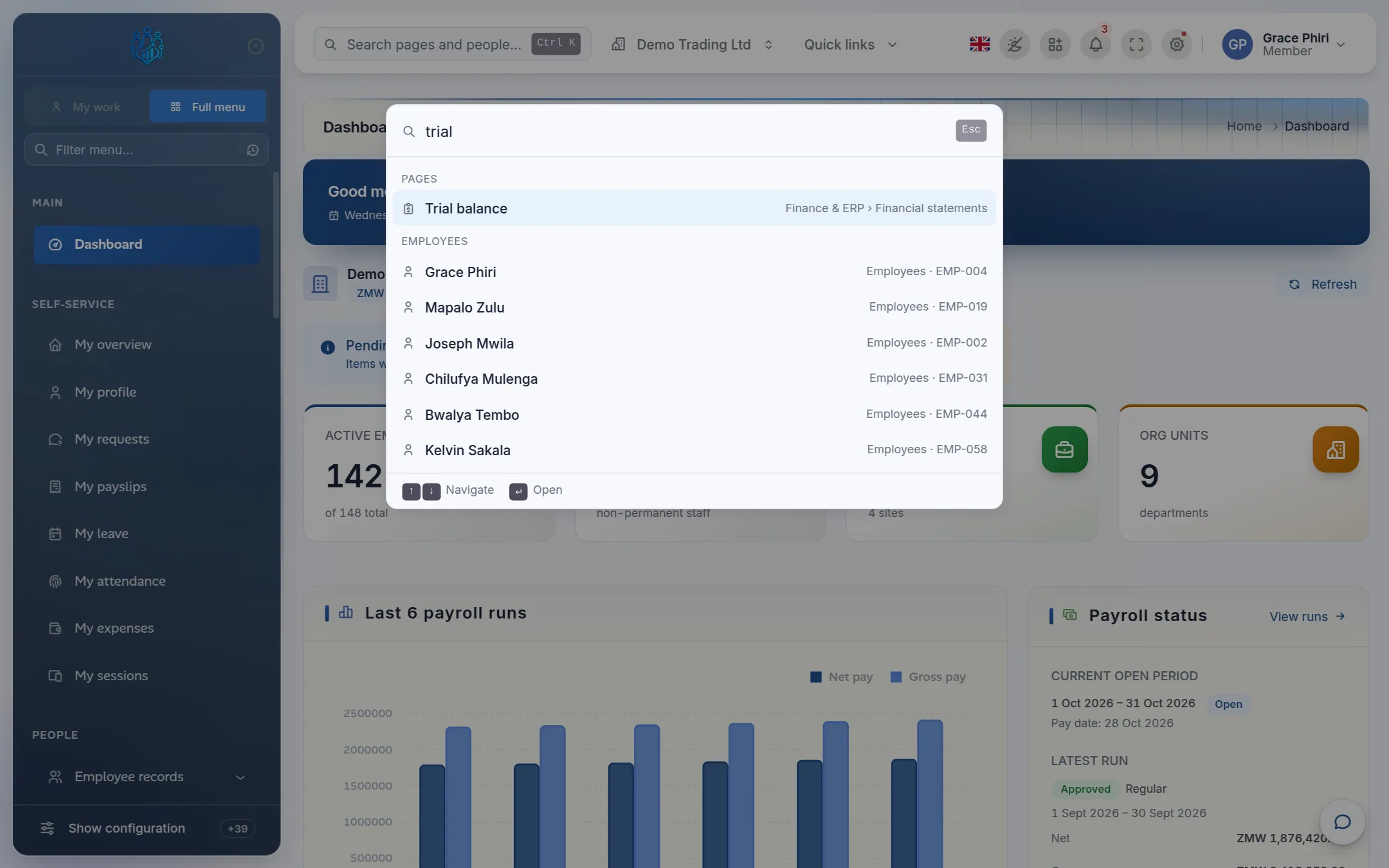Screen dimensions: 1389x868
Task: Open the Grace Phiri user menu chevron
Action: coord(1341,44)
